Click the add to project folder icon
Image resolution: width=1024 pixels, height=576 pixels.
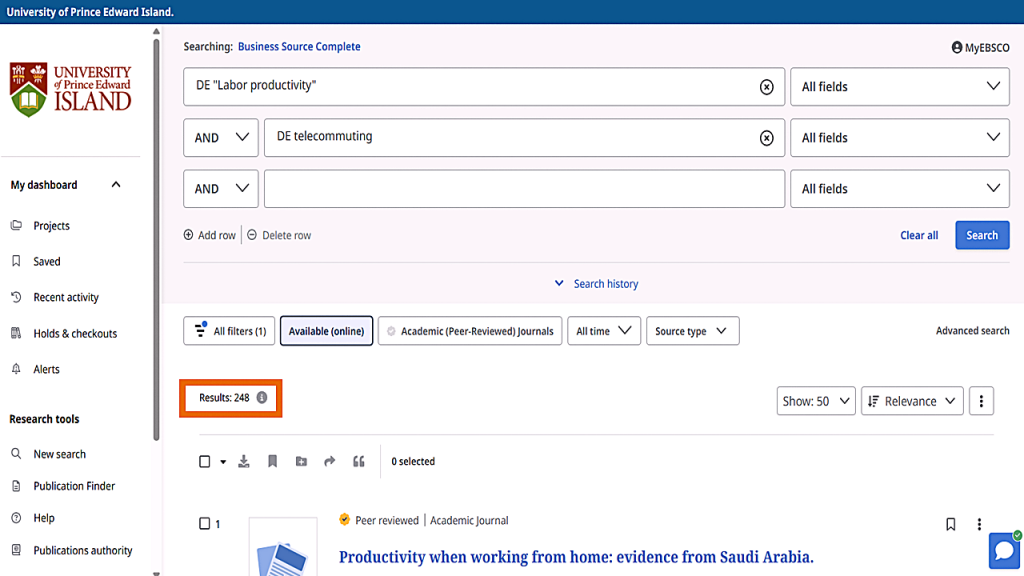tap(301, 461)
